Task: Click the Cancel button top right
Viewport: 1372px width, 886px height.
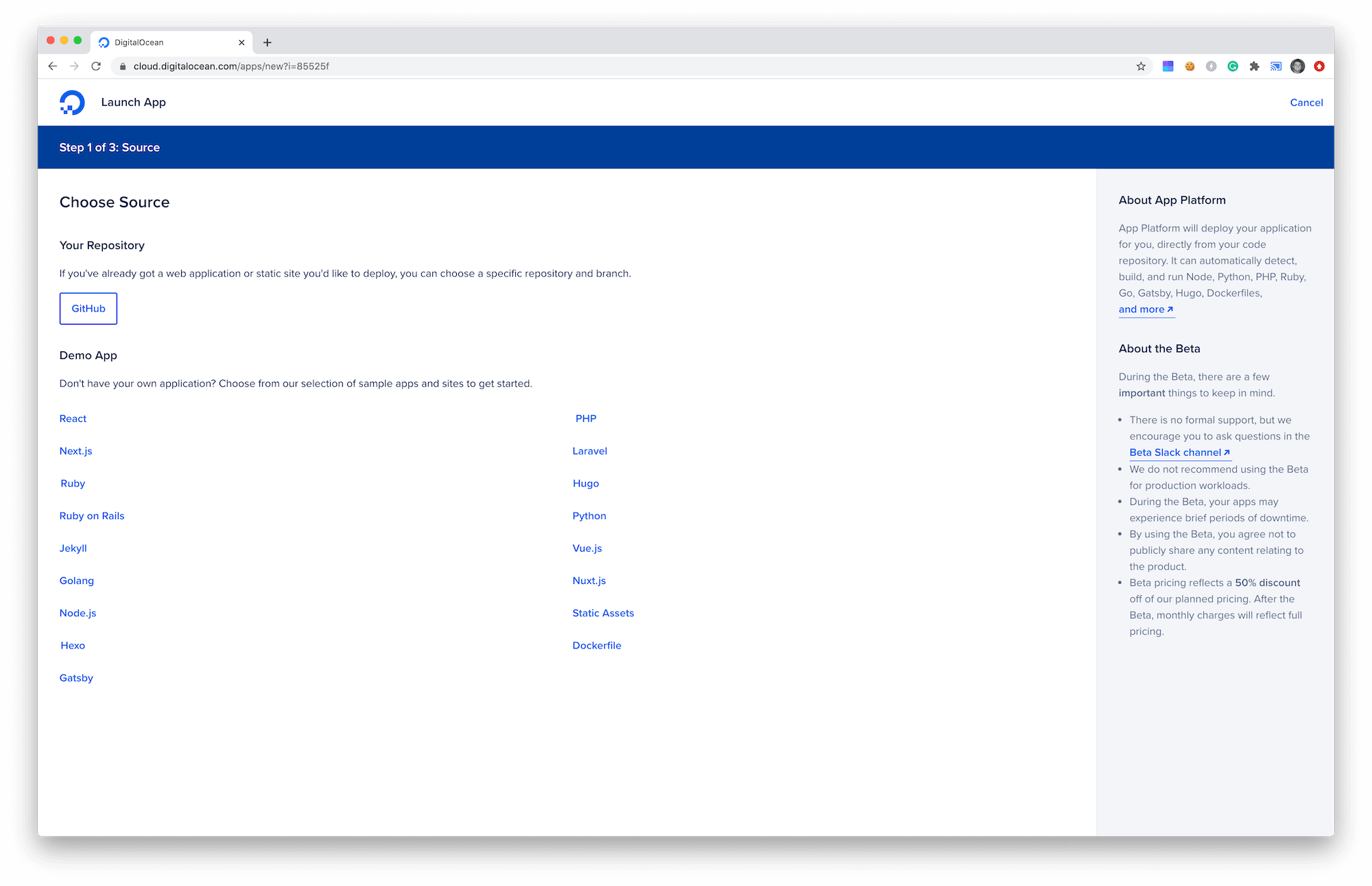Action: point(1306,102)
